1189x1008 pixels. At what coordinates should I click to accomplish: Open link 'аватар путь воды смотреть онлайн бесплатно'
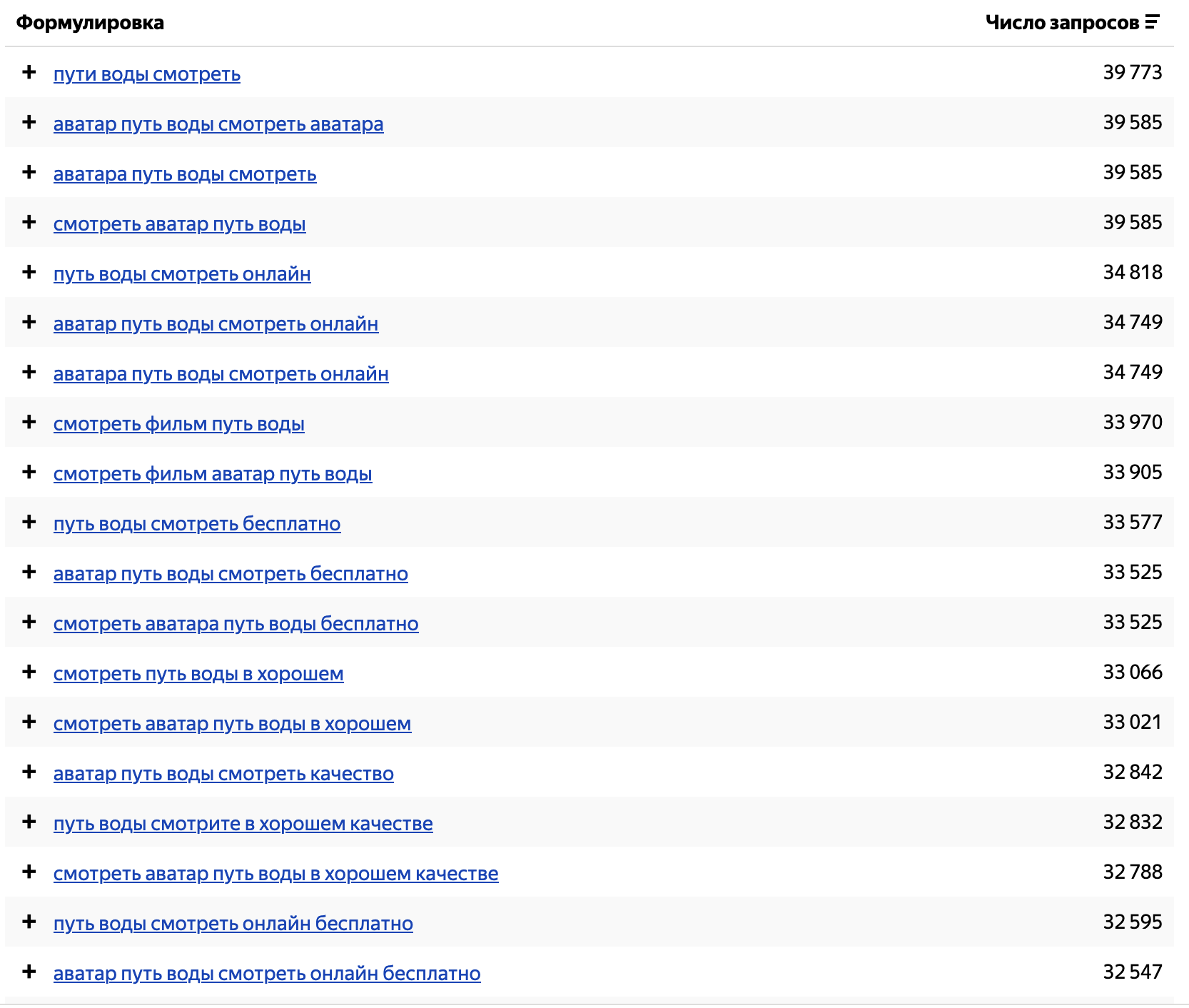pos(267,974)
